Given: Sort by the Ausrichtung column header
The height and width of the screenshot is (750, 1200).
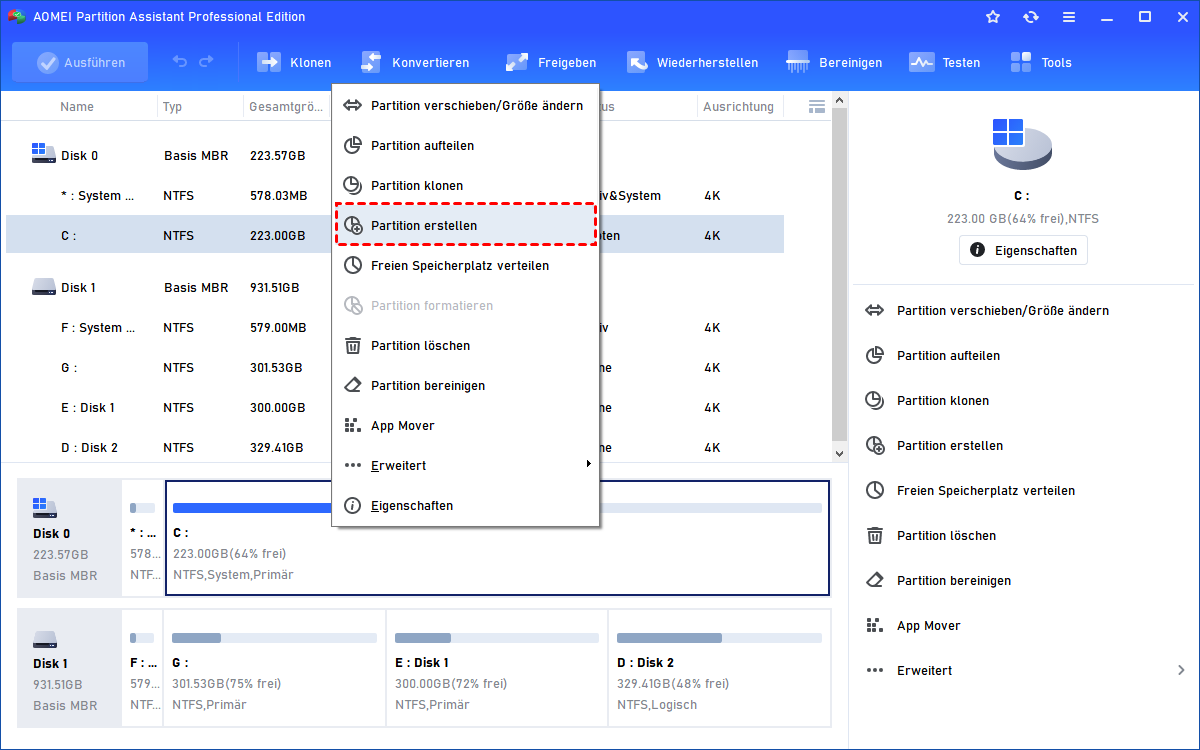Looking at the screenshot, I should [x=738, y=106].
